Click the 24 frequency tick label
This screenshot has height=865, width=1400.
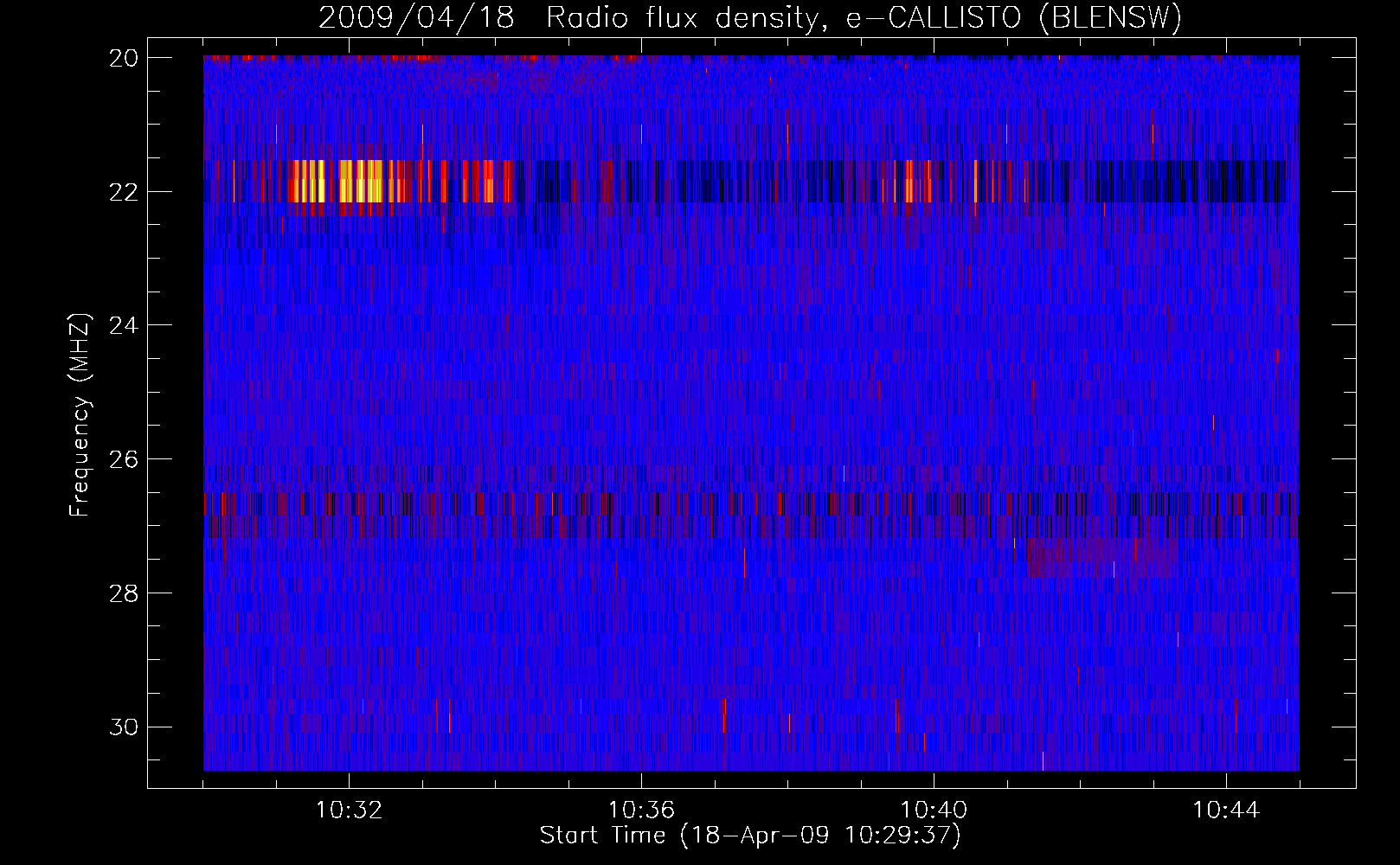click(x=124, y=325)
